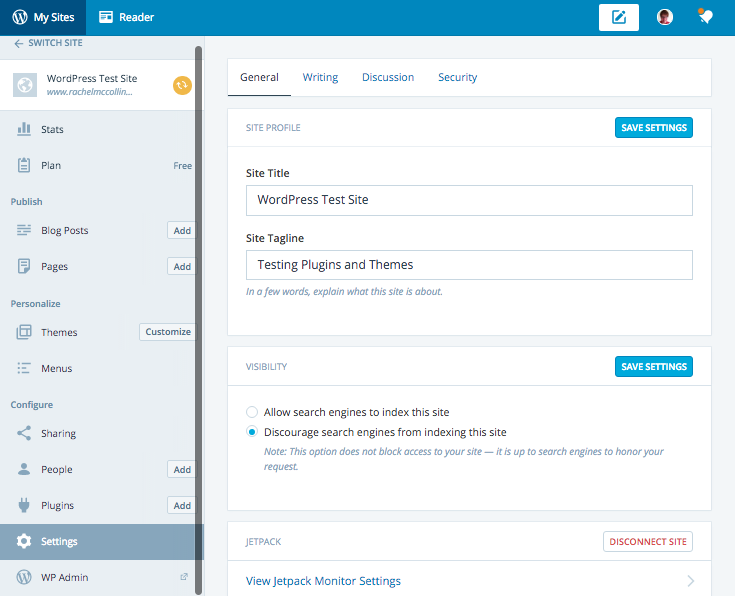The height and width of the screenshot is (596, 735).
Task: Click the WordPress Test Site name
Action: click(92, 78)
